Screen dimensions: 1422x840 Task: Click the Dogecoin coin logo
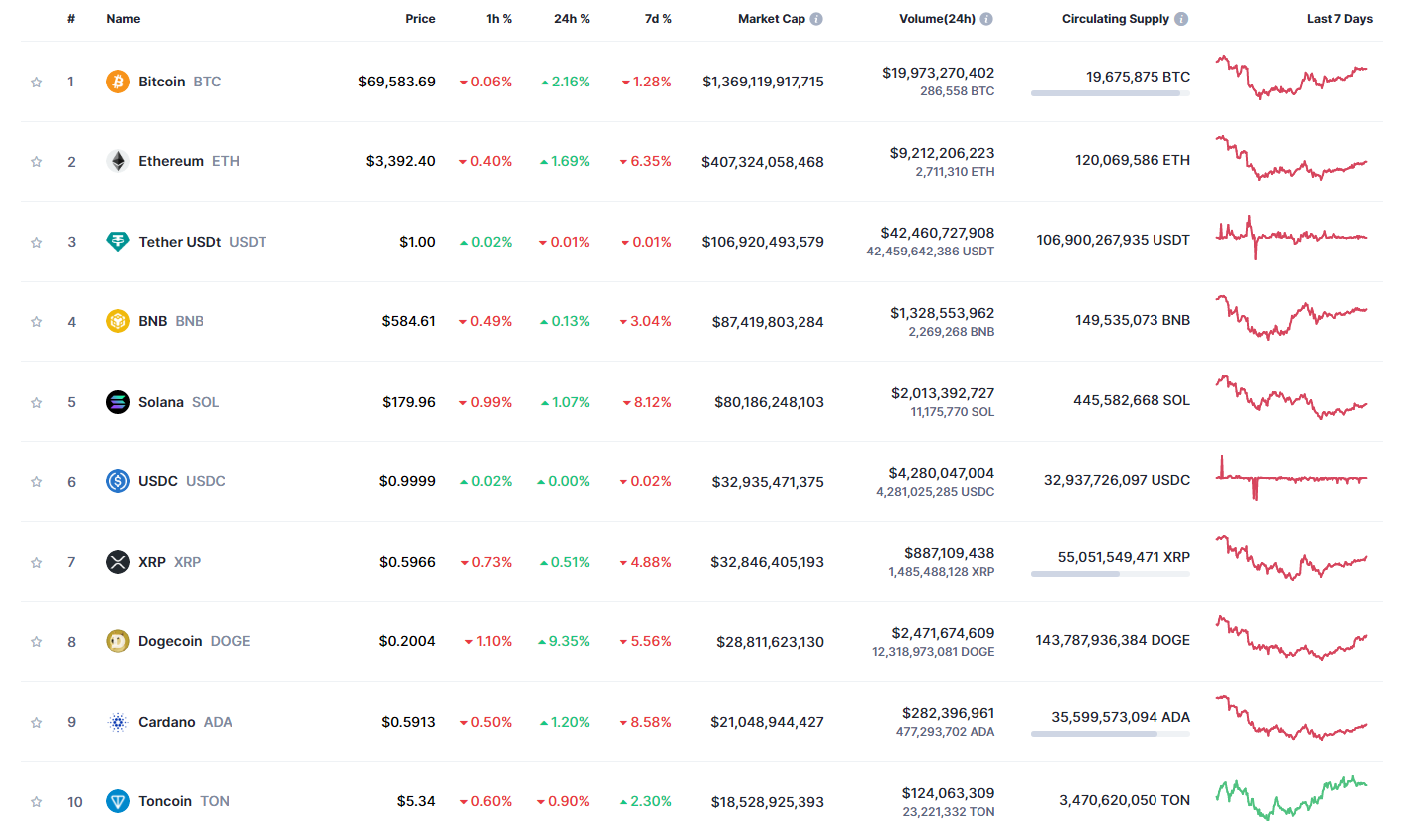(x=118, y=641)
